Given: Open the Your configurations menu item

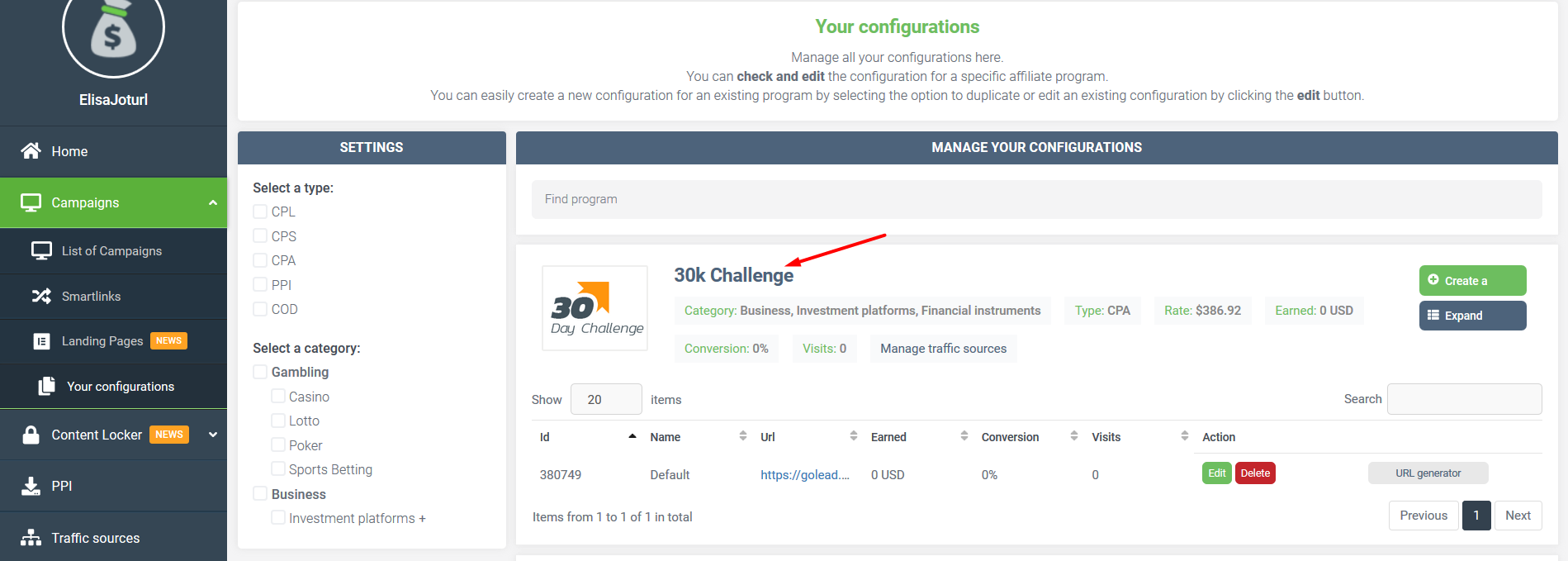Looking at the screenshot, I should (x=120, y=386).
